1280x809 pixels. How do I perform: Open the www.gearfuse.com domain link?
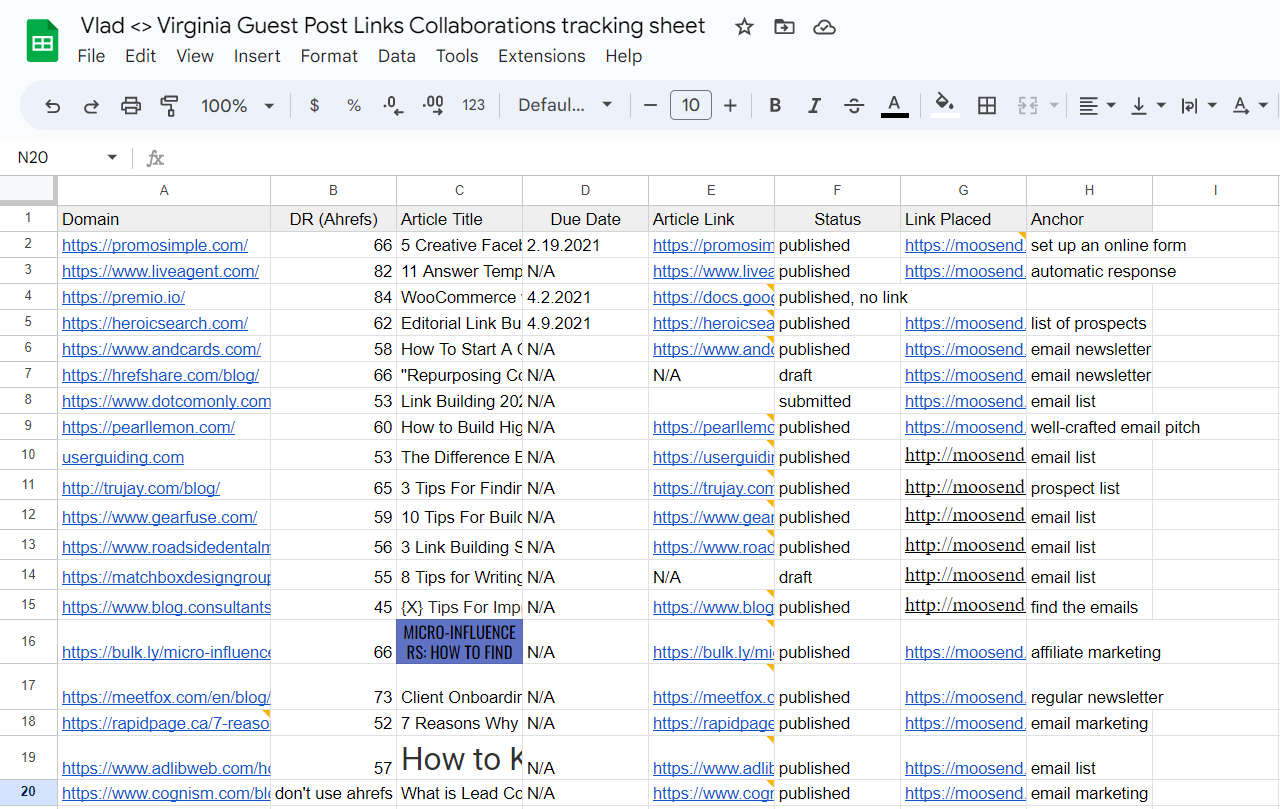[159, 517]
